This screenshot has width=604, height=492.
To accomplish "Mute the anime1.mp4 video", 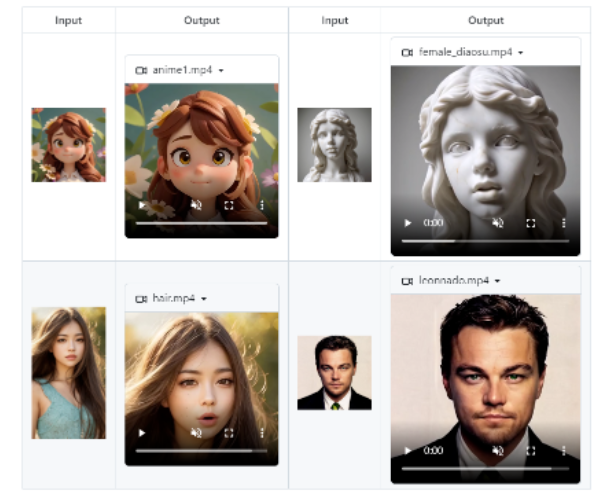I will (196, 205).
